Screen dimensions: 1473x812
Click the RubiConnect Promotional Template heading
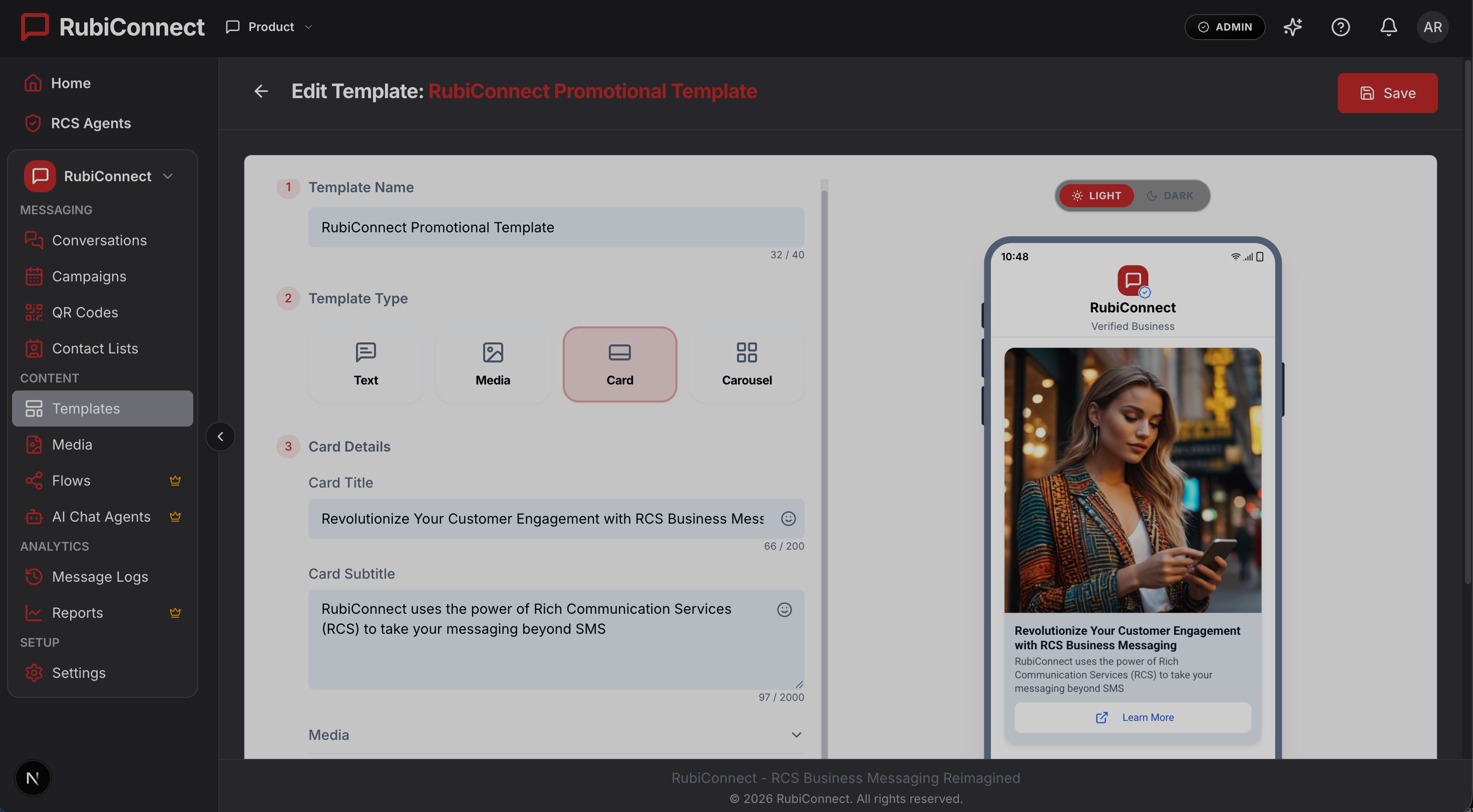pyautogui.click(x=592, y=91)
